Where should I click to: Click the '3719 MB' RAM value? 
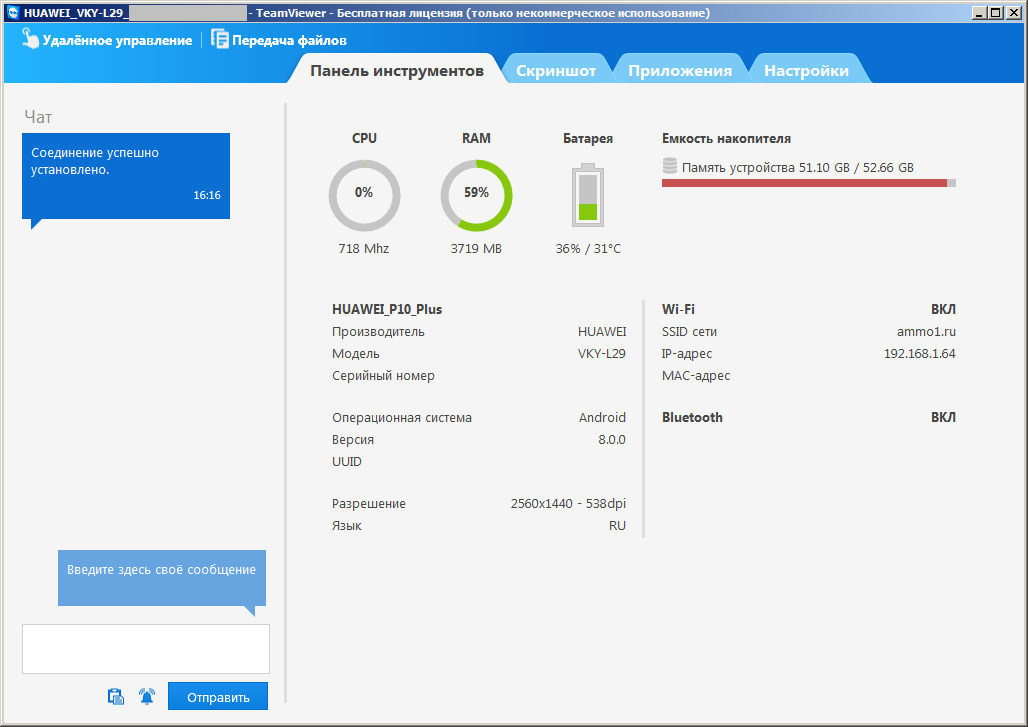476,248
